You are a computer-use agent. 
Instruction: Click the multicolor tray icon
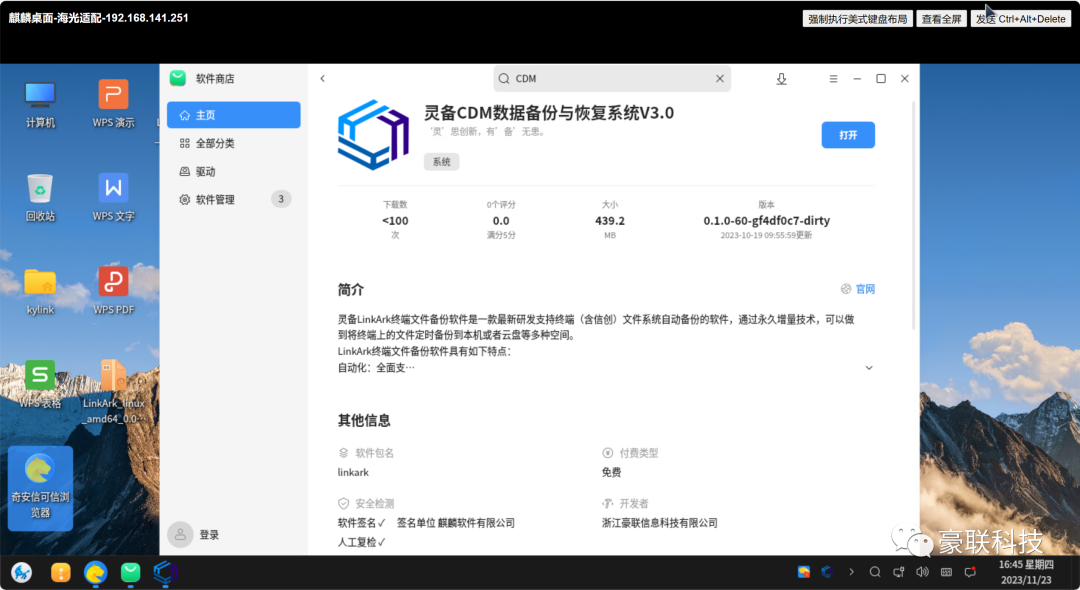click(804, 571)
